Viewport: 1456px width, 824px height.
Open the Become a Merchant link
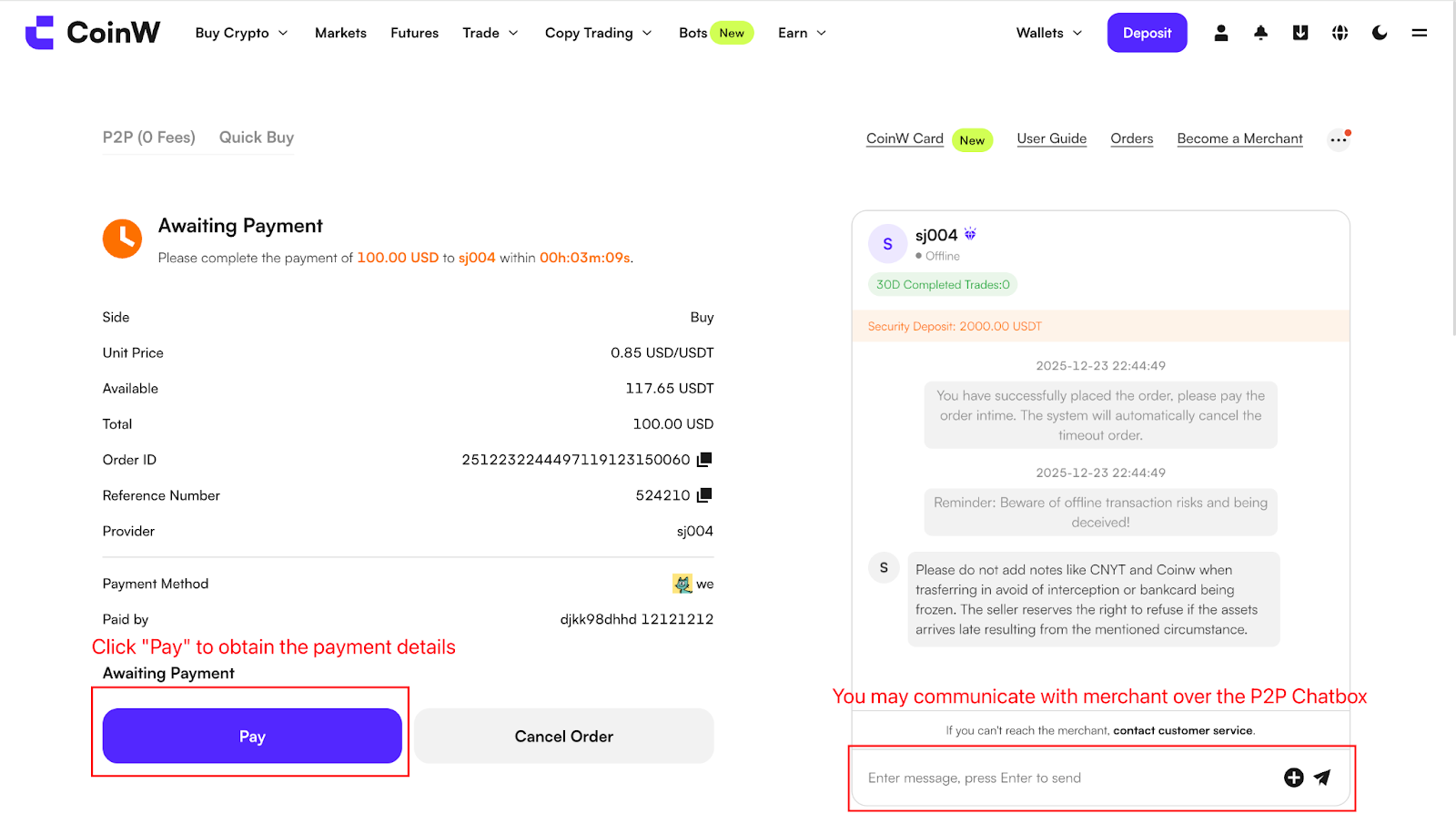1240,138
